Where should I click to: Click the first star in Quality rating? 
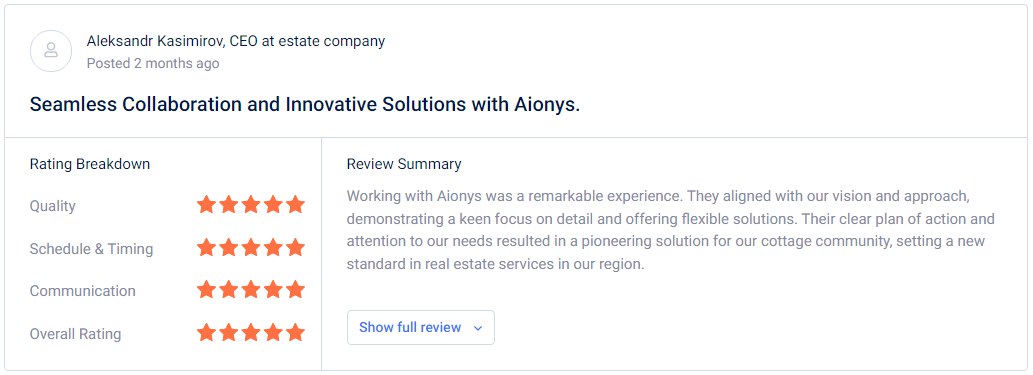[206, 204]
